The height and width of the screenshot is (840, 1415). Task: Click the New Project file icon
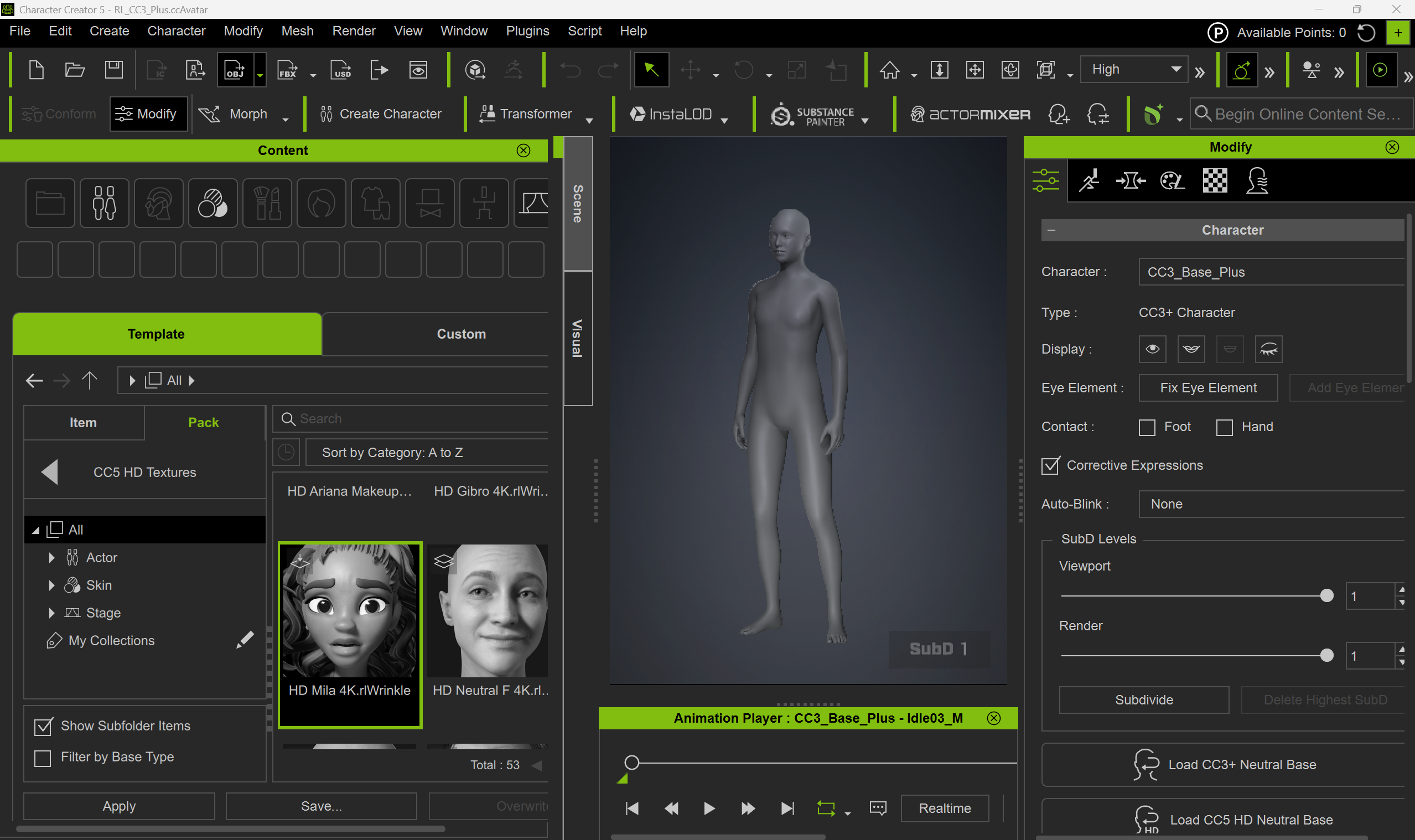coord(36,70)
